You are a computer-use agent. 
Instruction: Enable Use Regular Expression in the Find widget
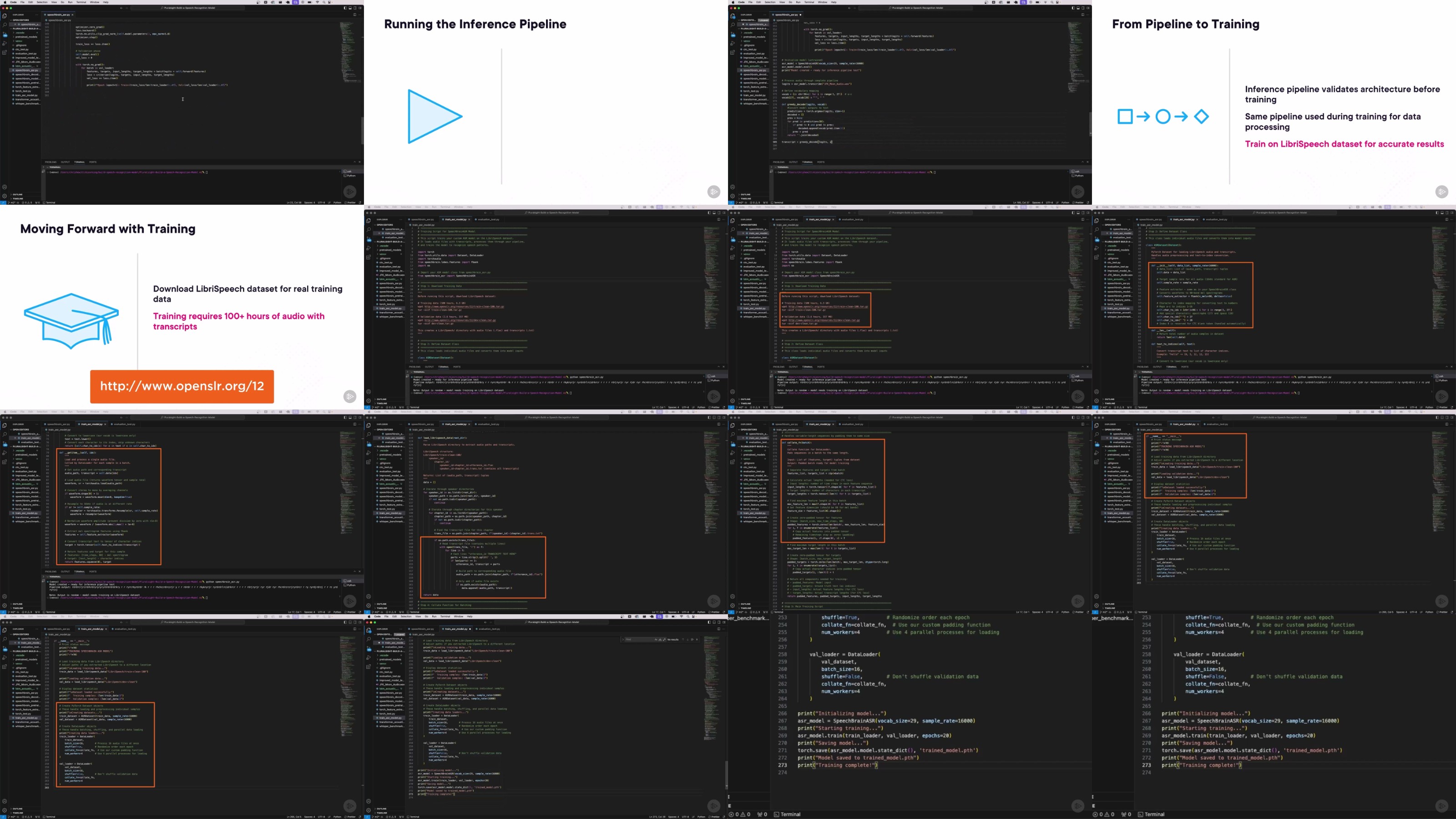pos(665,640)
